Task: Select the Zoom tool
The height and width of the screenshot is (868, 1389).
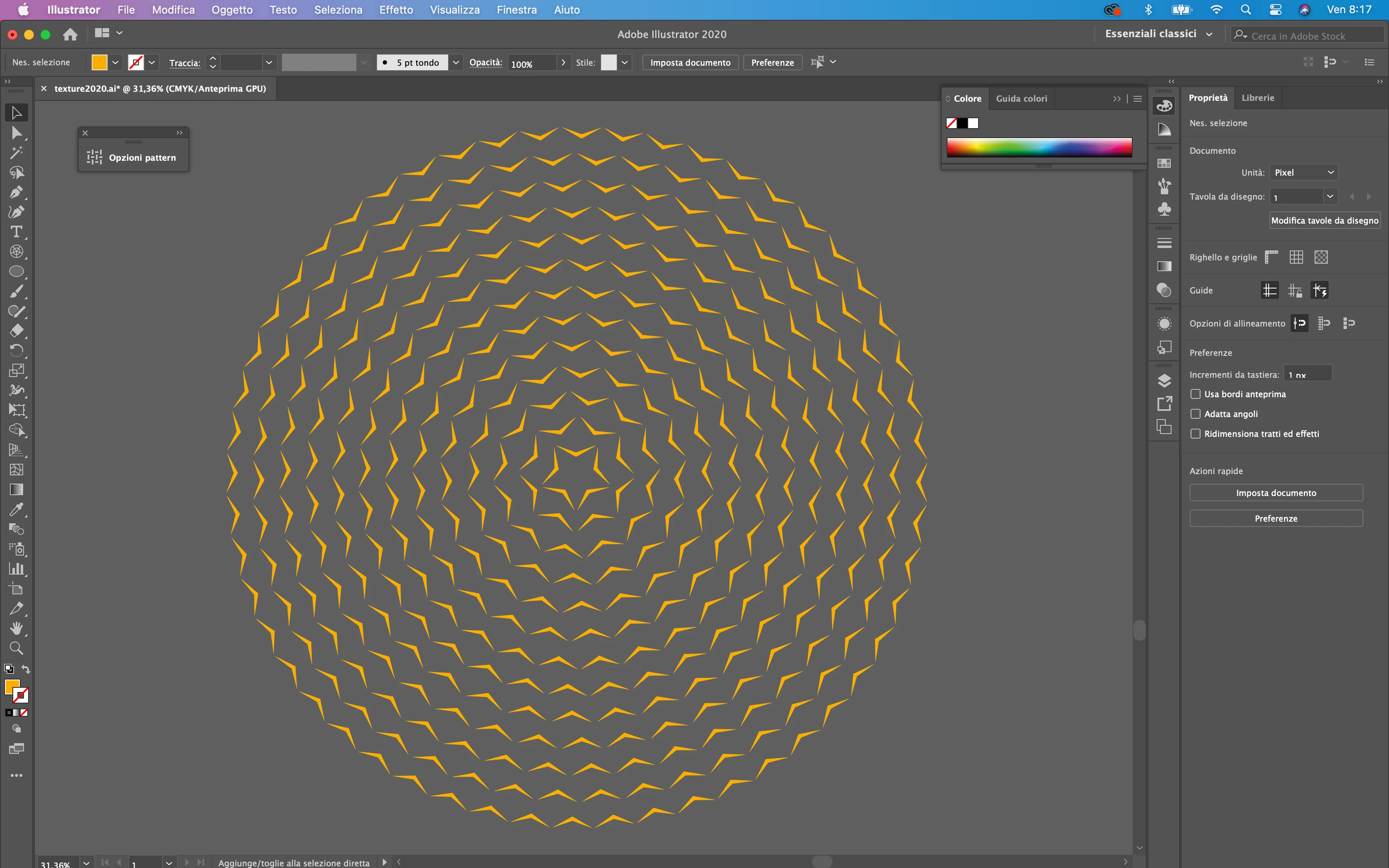Action: tap(16, 648)
